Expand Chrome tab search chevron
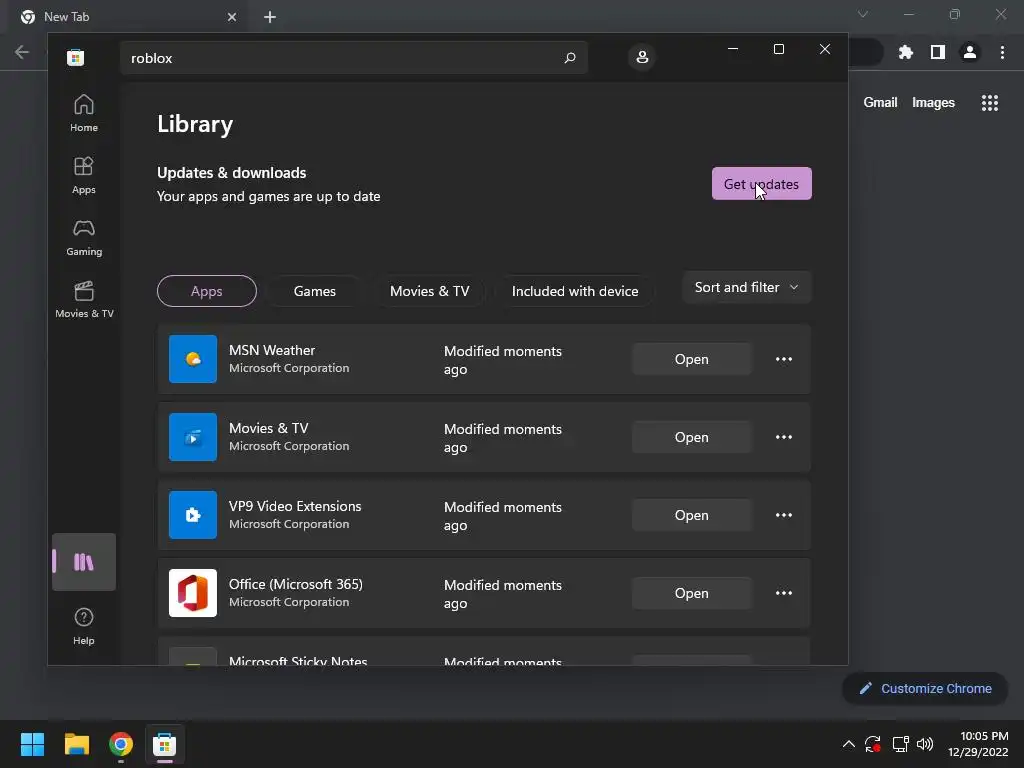The image size is (1024, 768). click(x=863, y=14)
